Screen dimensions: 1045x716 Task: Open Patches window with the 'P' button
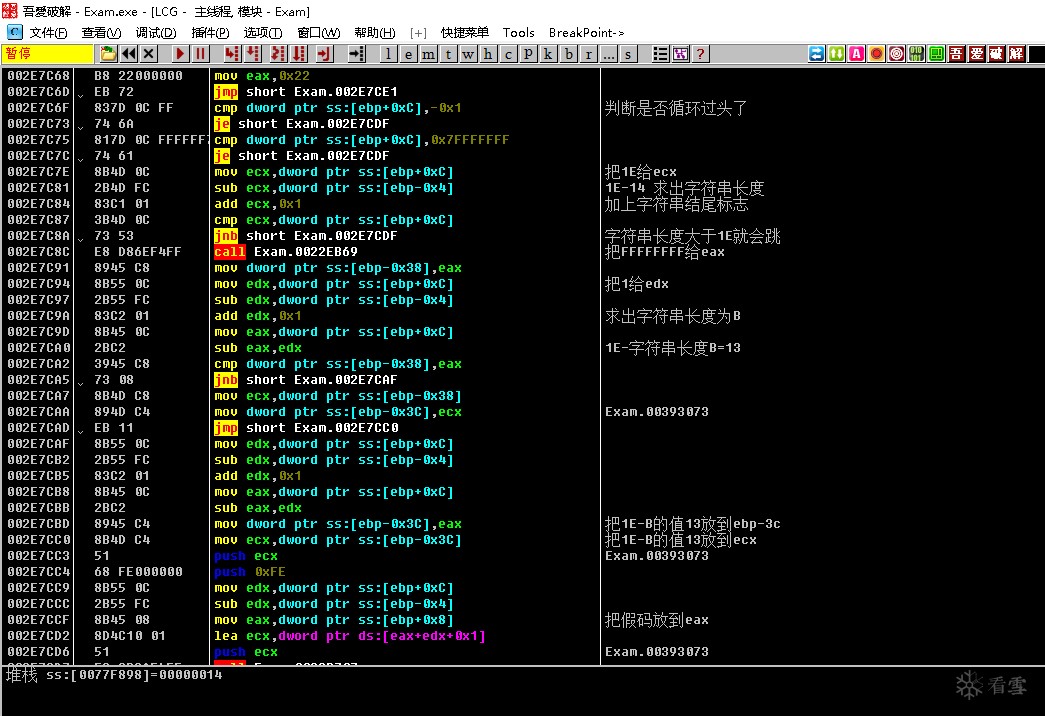[x=528, y=54]
